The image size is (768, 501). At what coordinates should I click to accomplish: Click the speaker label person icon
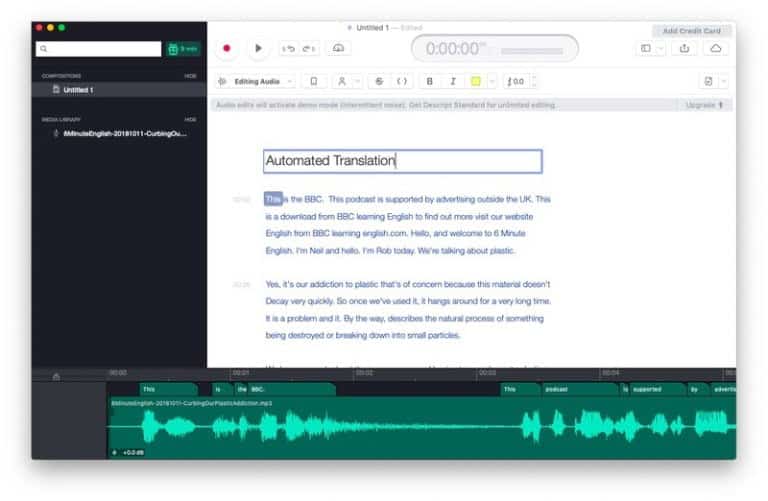pos(342,81)
